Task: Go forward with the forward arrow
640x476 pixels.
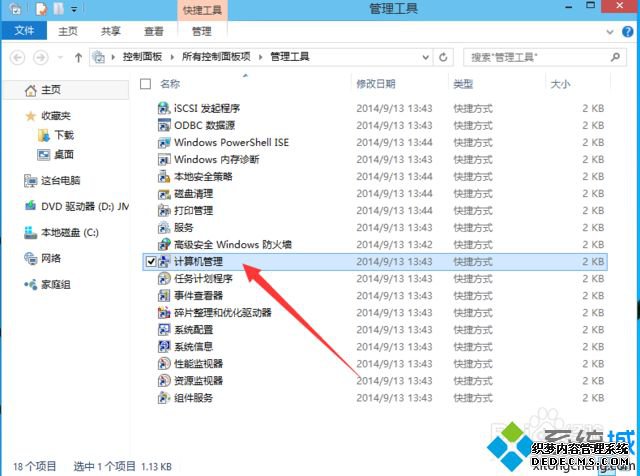Action: (40, 58)
